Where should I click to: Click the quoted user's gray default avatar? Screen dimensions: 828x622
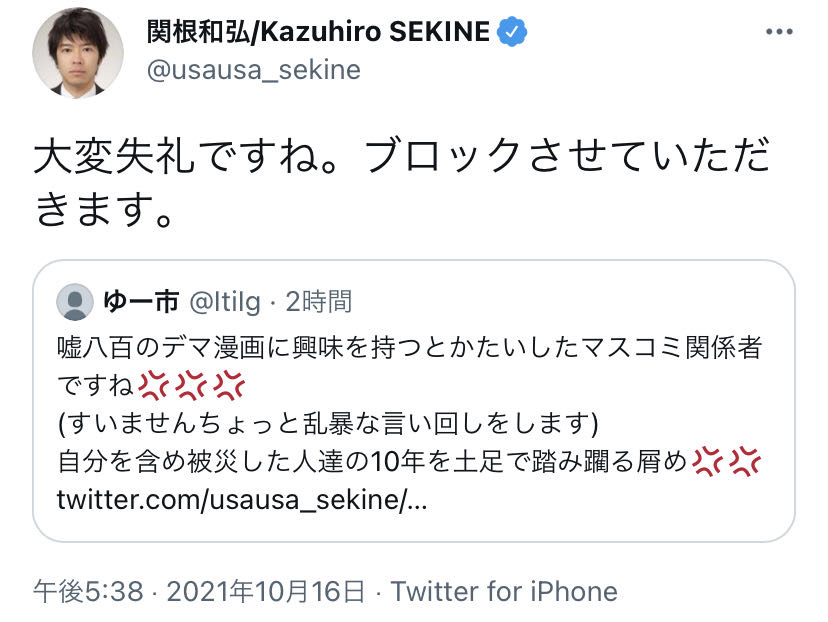[x=75, y=301]
